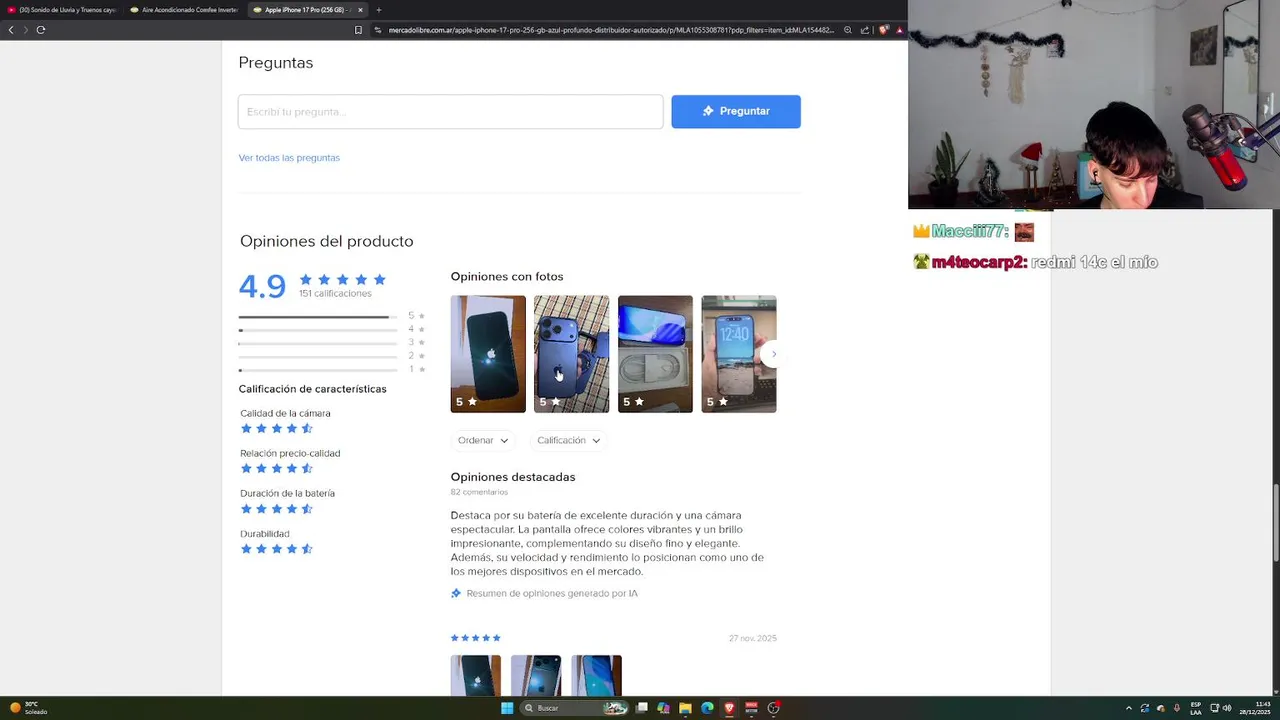
Task: Open the volume control in system tray
Action: [1227, 708]
